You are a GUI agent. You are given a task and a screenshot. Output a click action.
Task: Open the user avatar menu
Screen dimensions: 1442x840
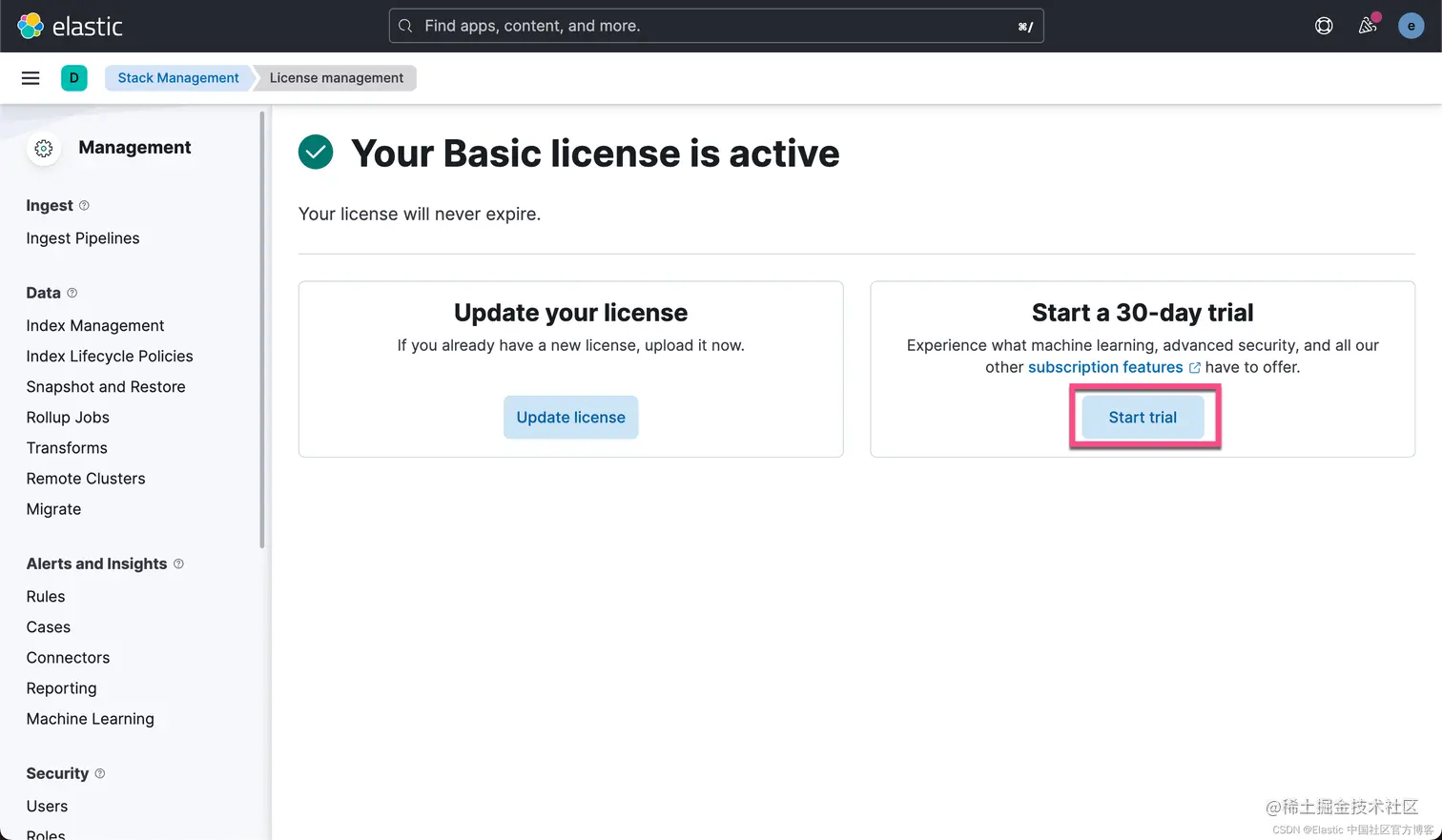click(1411, 26)
